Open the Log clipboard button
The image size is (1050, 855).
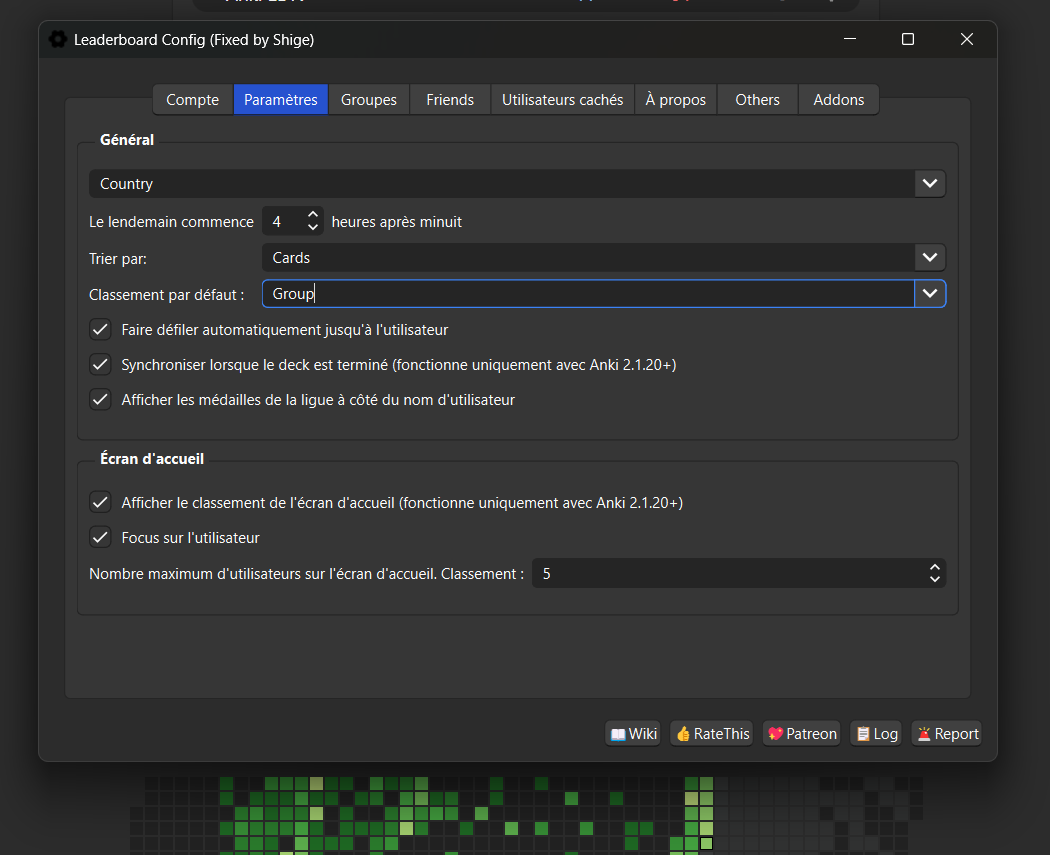pos(875,734)
